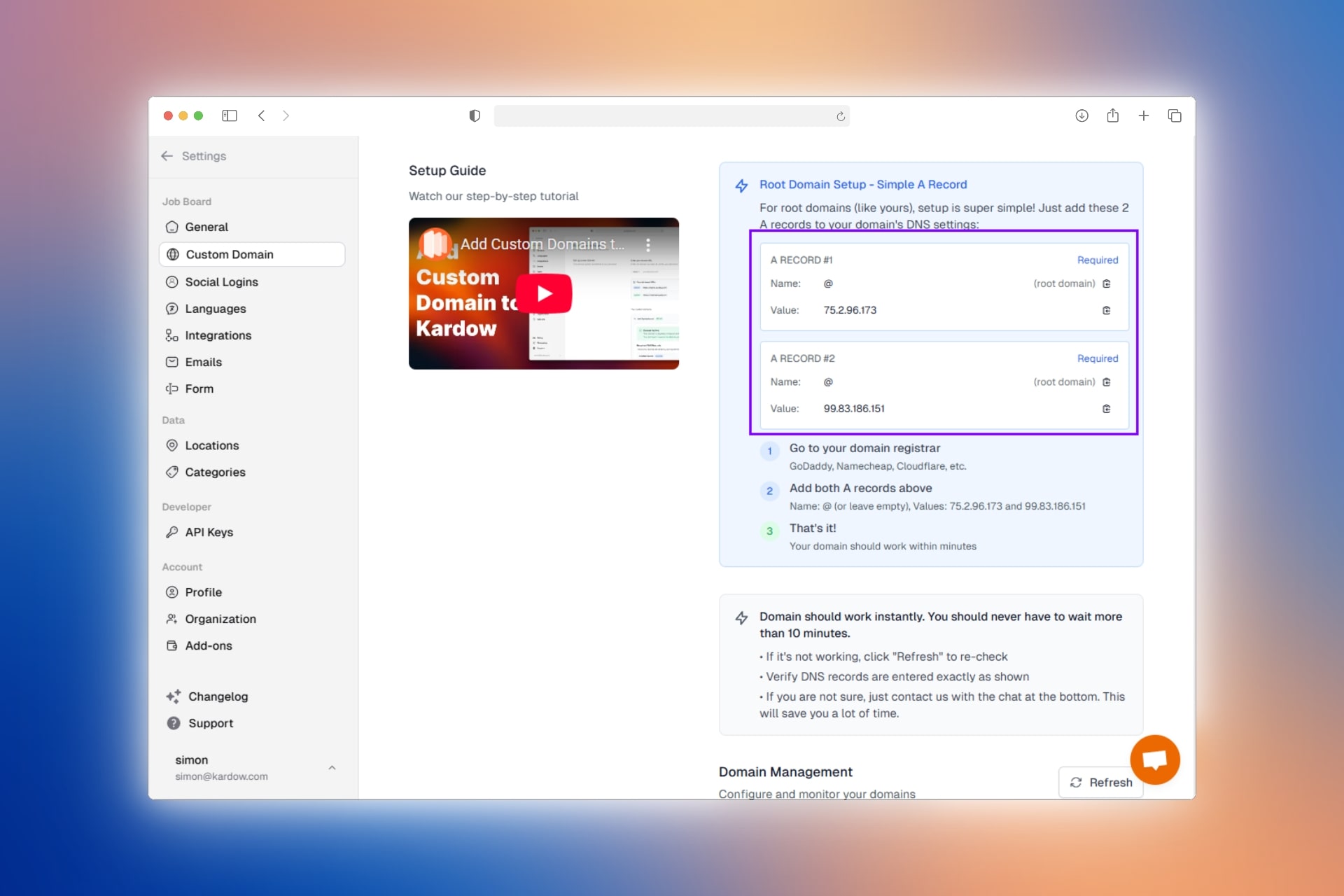Open the orange chat support bubble
1344x896 pixels.
point(1154,759)
